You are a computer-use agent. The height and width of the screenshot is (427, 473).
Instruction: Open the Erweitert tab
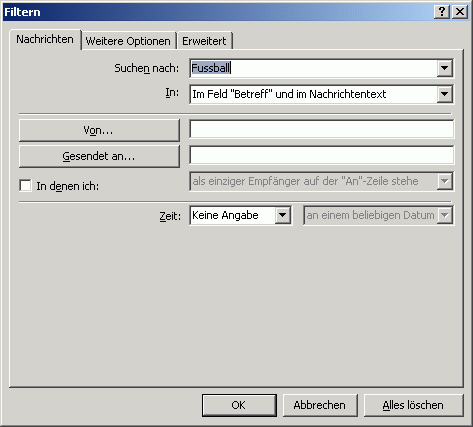click(204, 41)
